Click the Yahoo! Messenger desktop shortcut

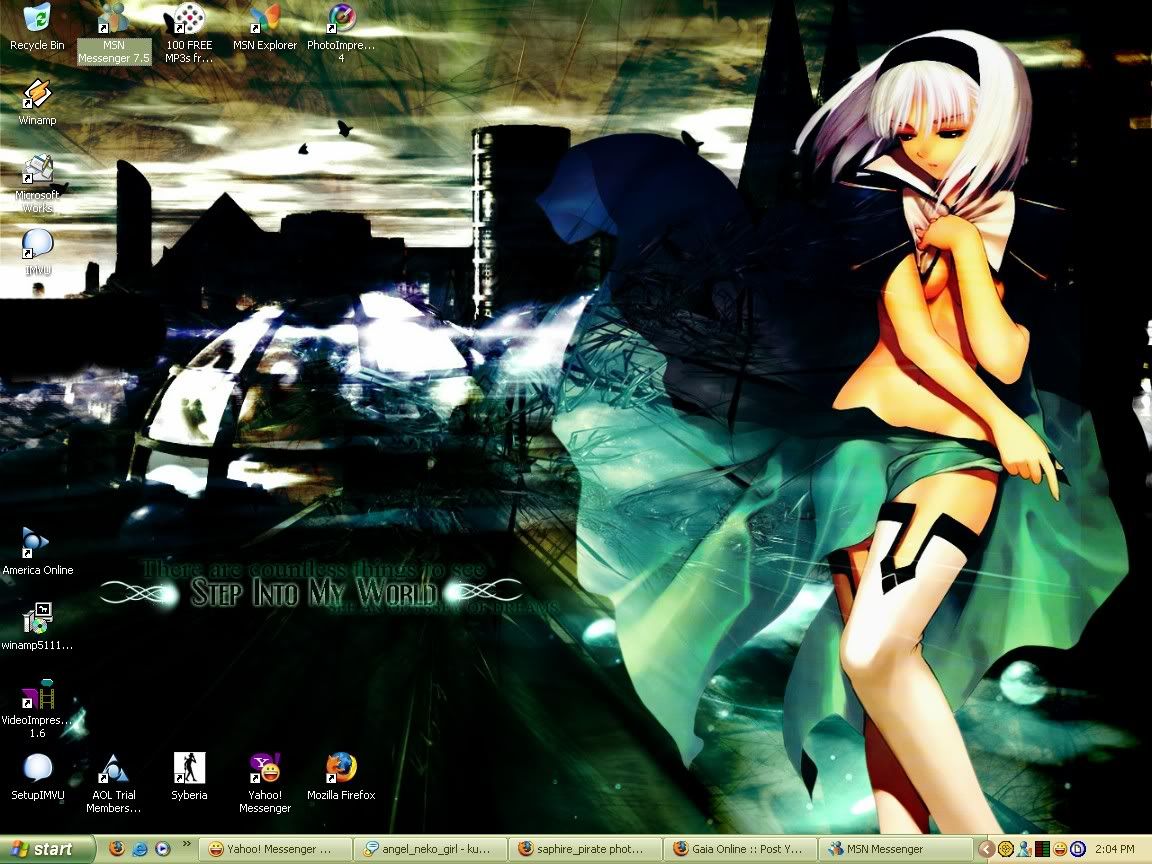(x=264, y=783)
